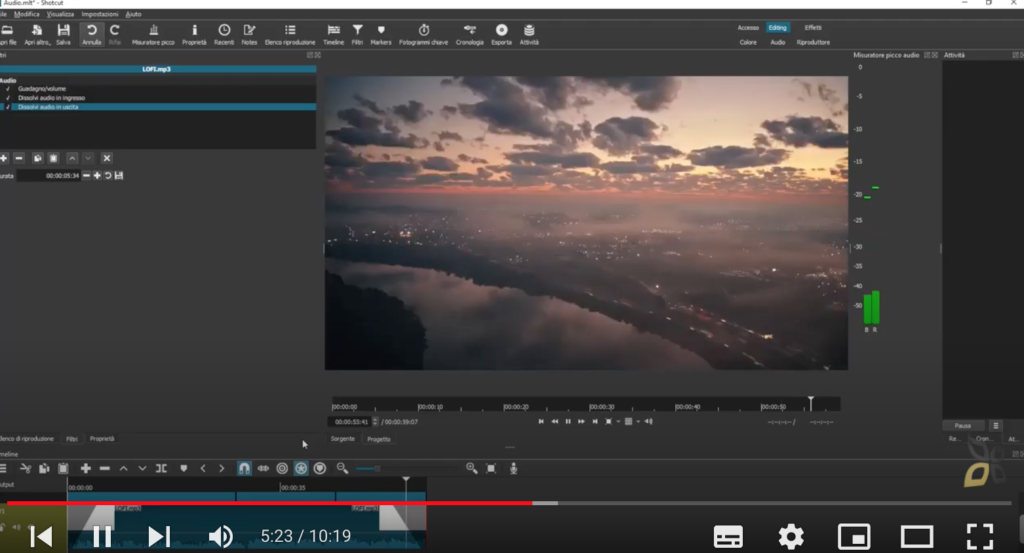Open the Cronologia history panel
The width and height of the screenshot is (1024, 553).
(470, 35)
